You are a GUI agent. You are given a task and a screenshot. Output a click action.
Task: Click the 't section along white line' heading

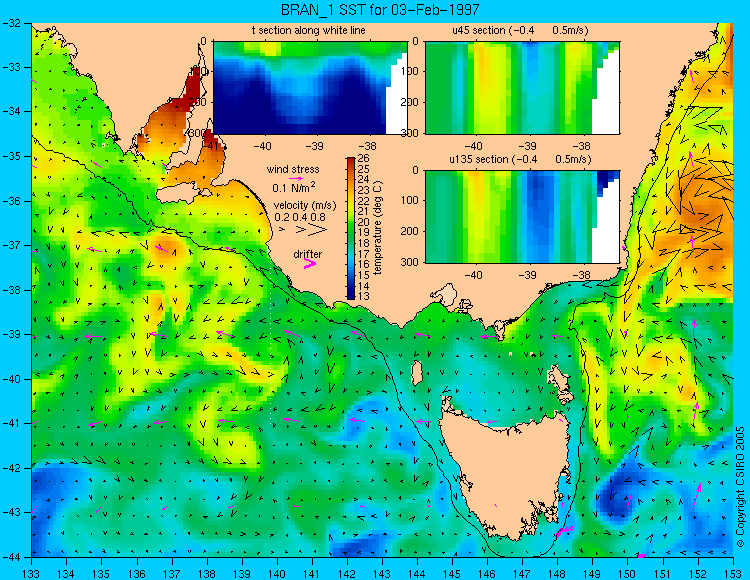[309, 30]
